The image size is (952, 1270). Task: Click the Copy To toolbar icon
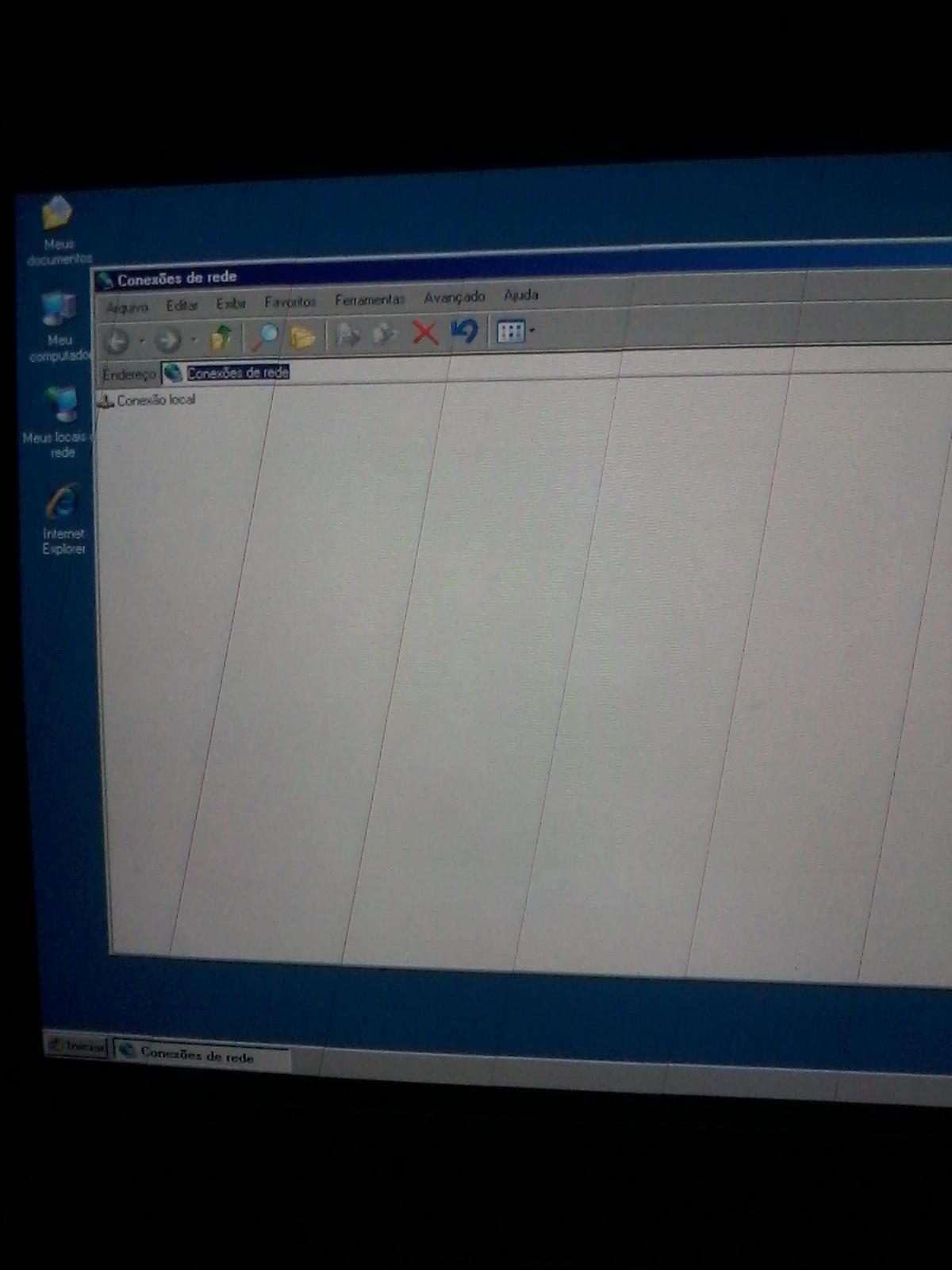[x=385, y=333]
